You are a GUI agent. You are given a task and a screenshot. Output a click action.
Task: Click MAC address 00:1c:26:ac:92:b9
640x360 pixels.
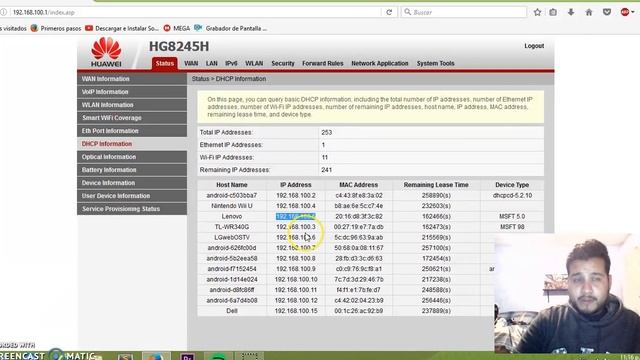tap(358, 311)
